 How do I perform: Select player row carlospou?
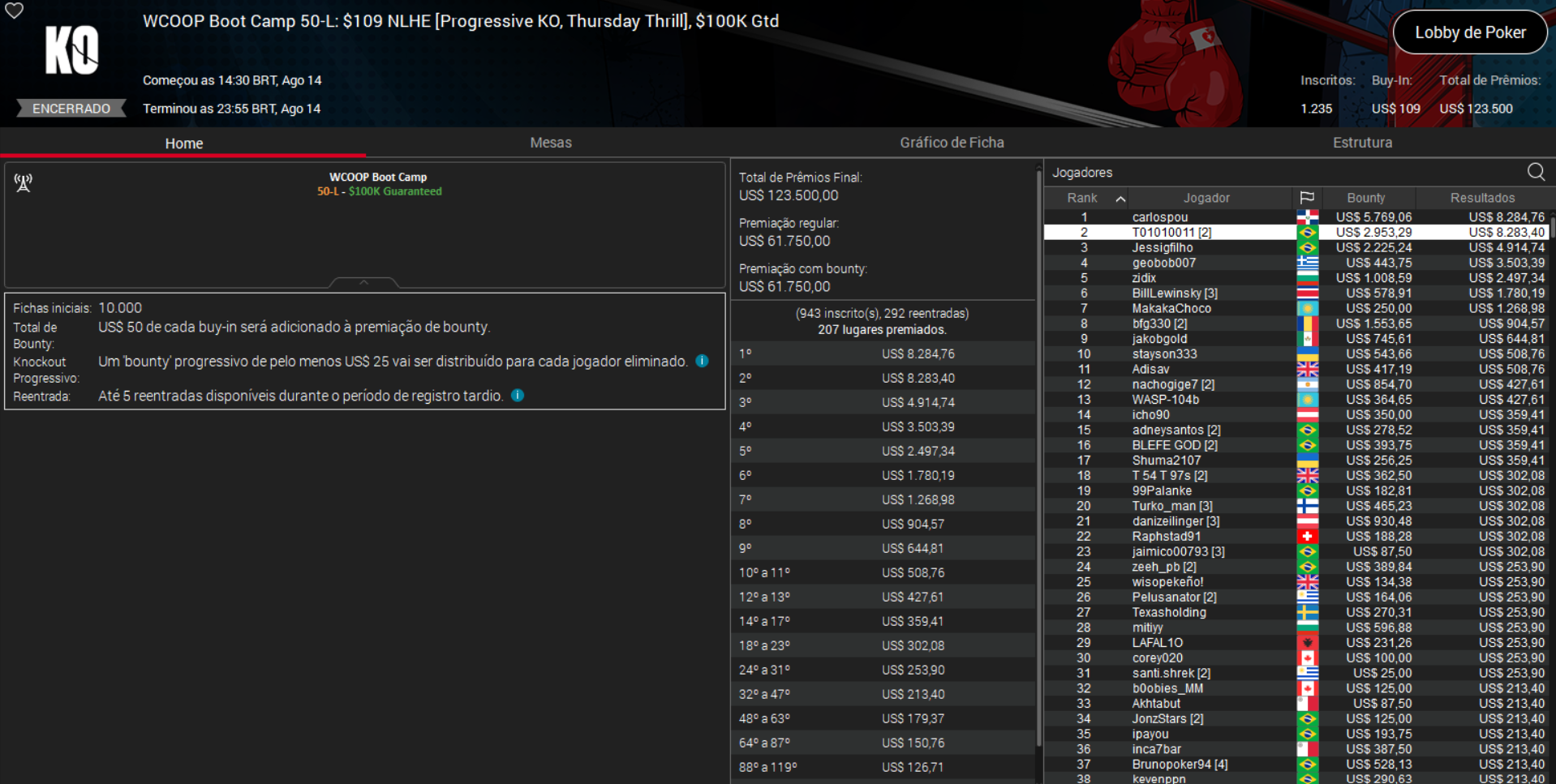click(1296, 217)
